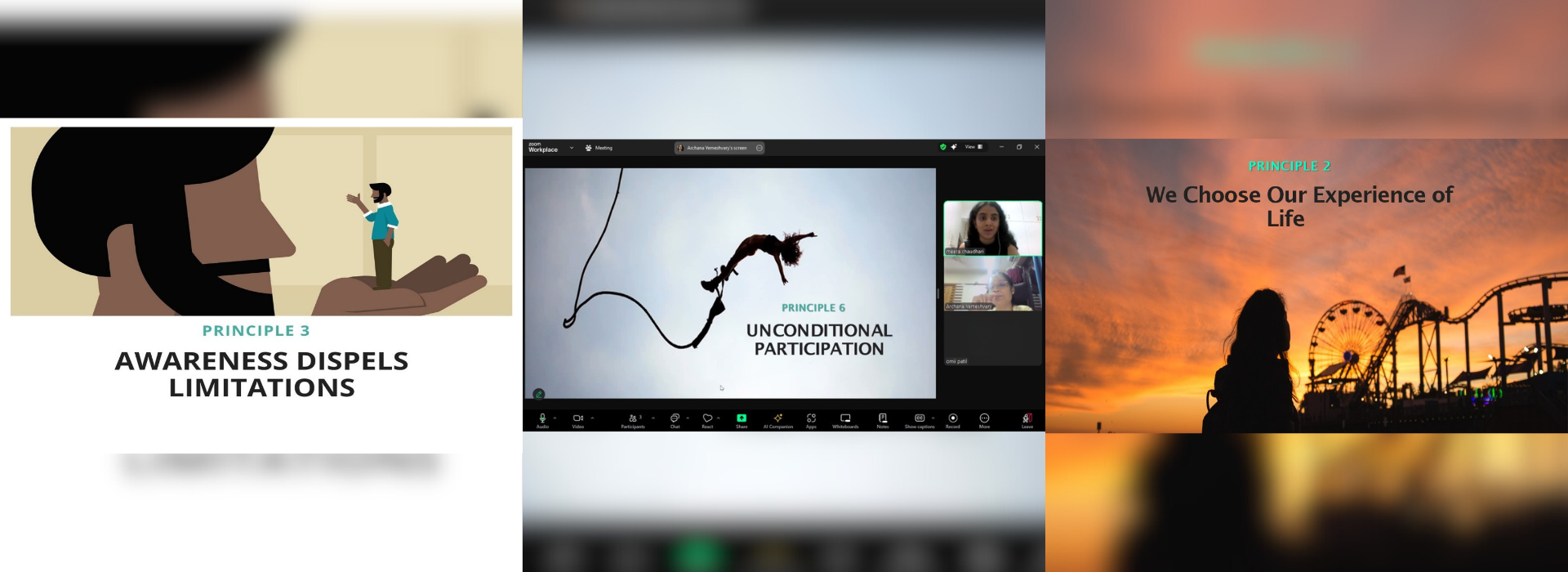Click the green annotation pencil icon on shared screen
This screenshot has height=572, width=1568.
point(539,394)
